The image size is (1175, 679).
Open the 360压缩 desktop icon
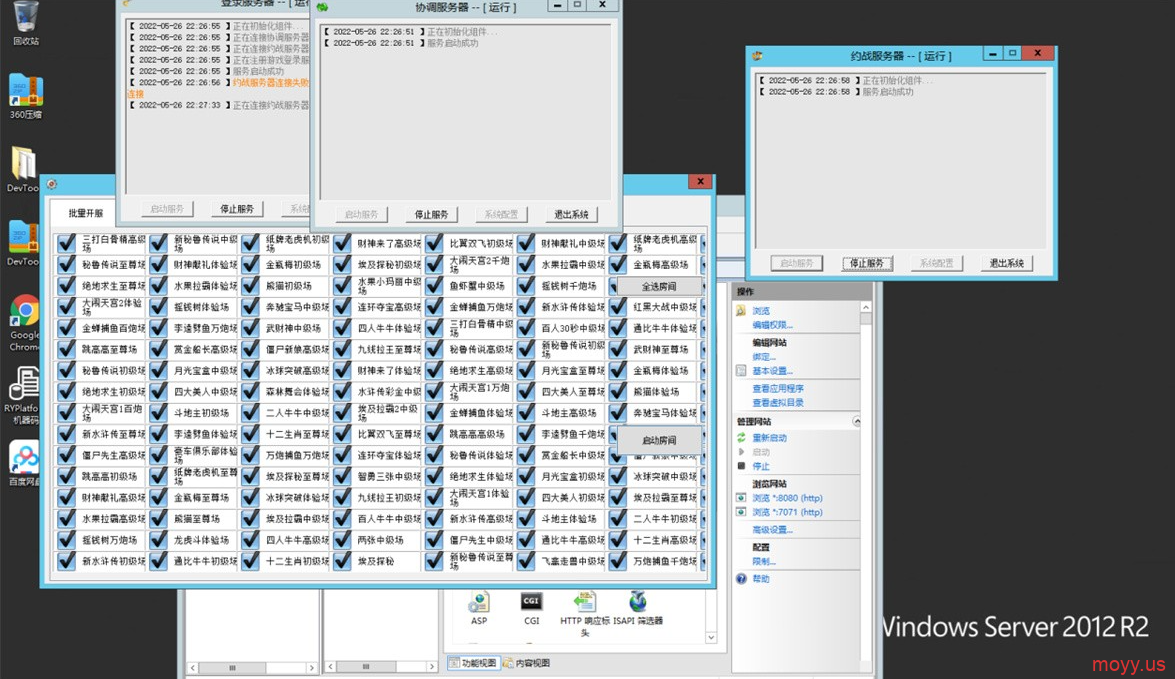point(25,96)
